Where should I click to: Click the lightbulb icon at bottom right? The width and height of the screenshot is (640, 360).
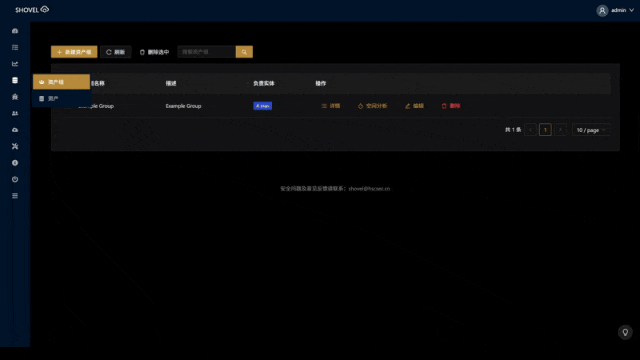[x=625, y=332]
